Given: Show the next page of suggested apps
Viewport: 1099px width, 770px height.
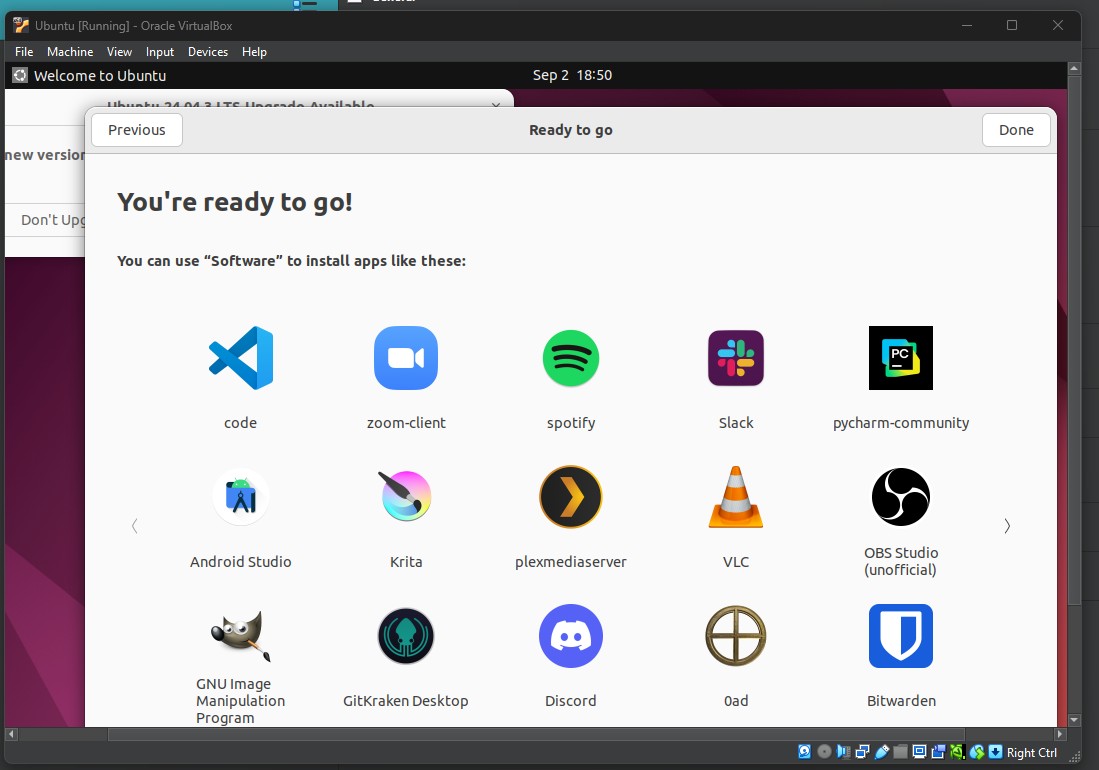Looking at the screenshot, I should (x=1007, y=525).
